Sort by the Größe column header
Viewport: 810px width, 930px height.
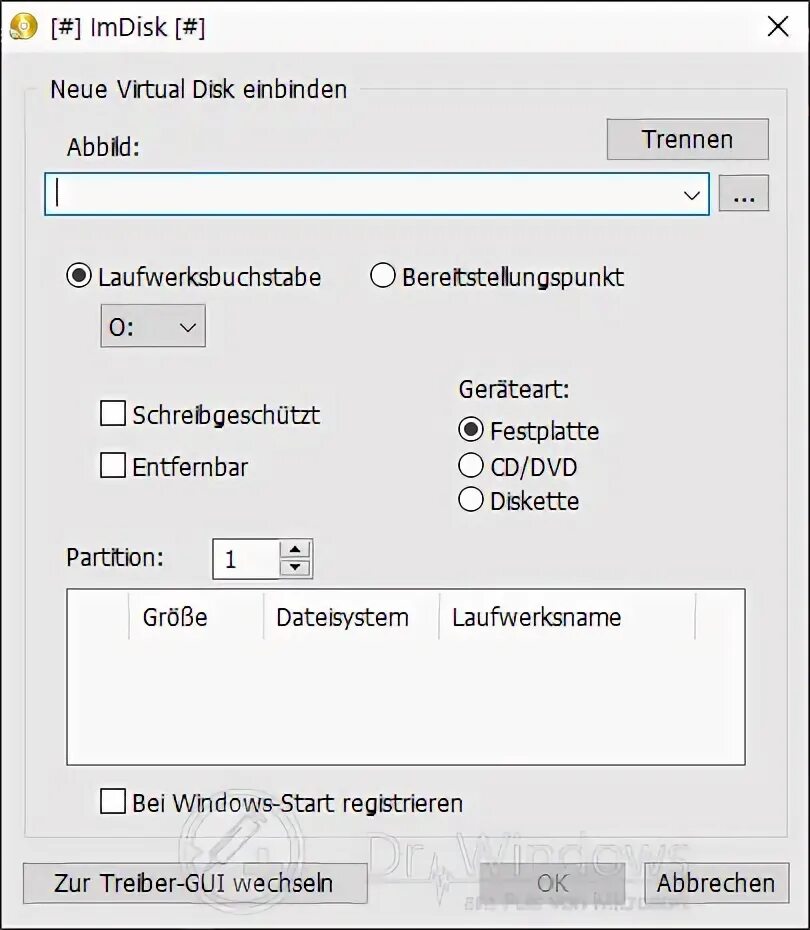(x=196, y=617)
